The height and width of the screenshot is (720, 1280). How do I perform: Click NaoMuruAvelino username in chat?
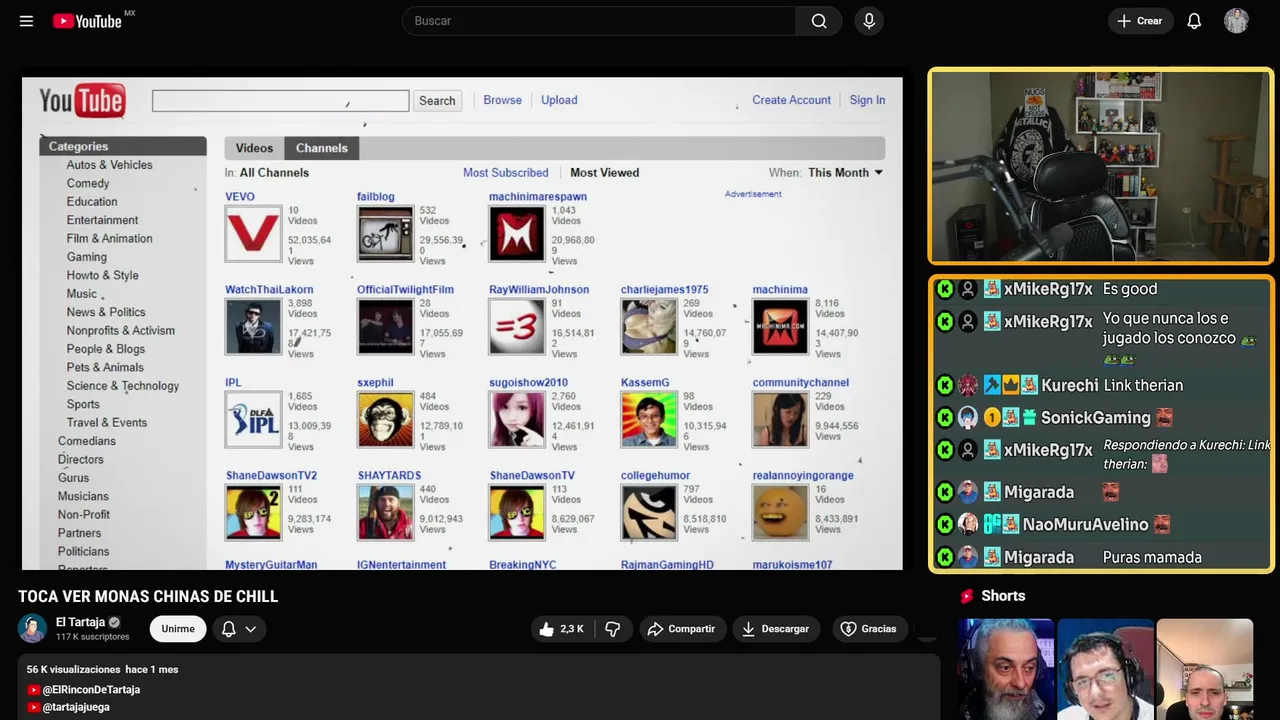point(1085,524)
